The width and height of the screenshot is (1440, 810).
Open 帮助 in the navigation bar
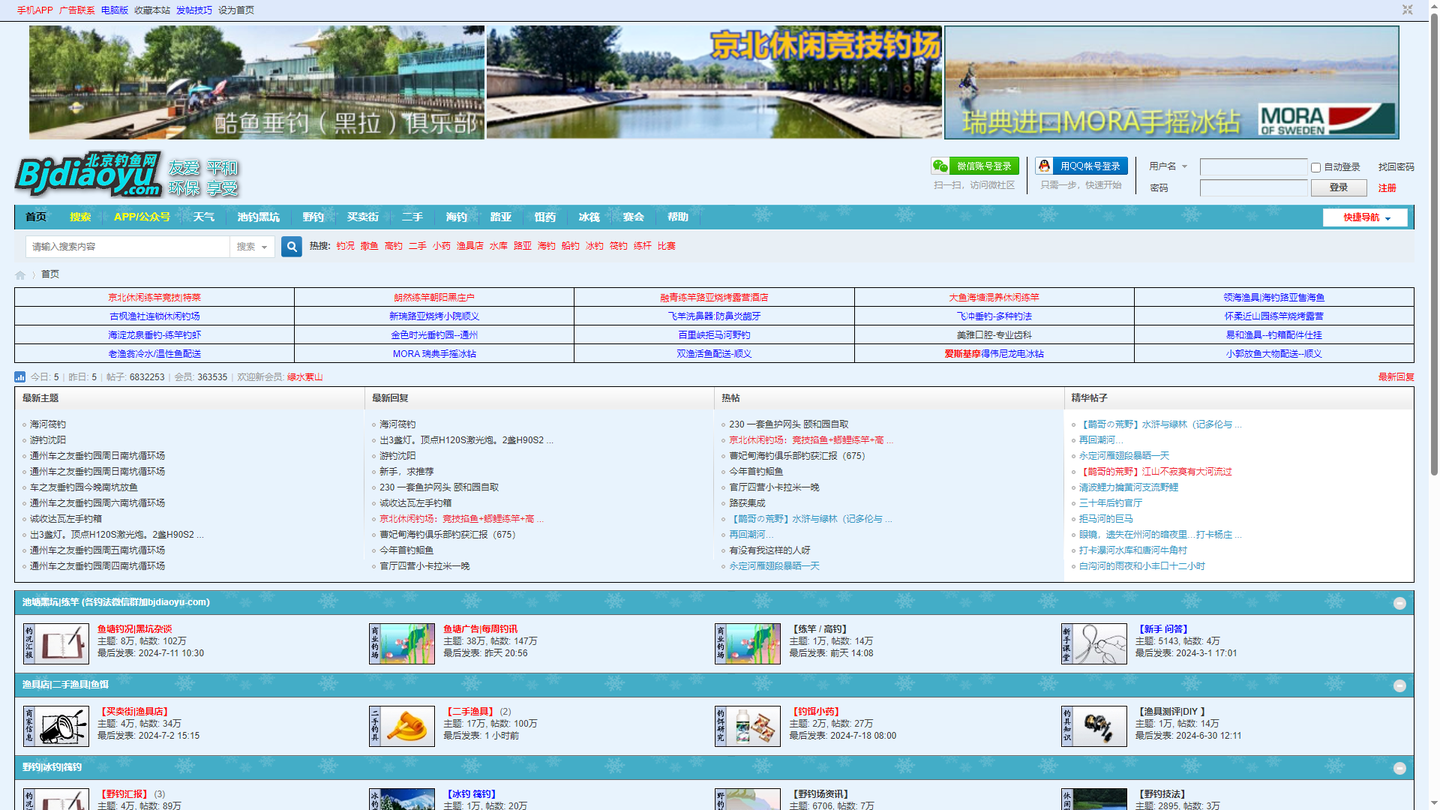pos(678,217)
